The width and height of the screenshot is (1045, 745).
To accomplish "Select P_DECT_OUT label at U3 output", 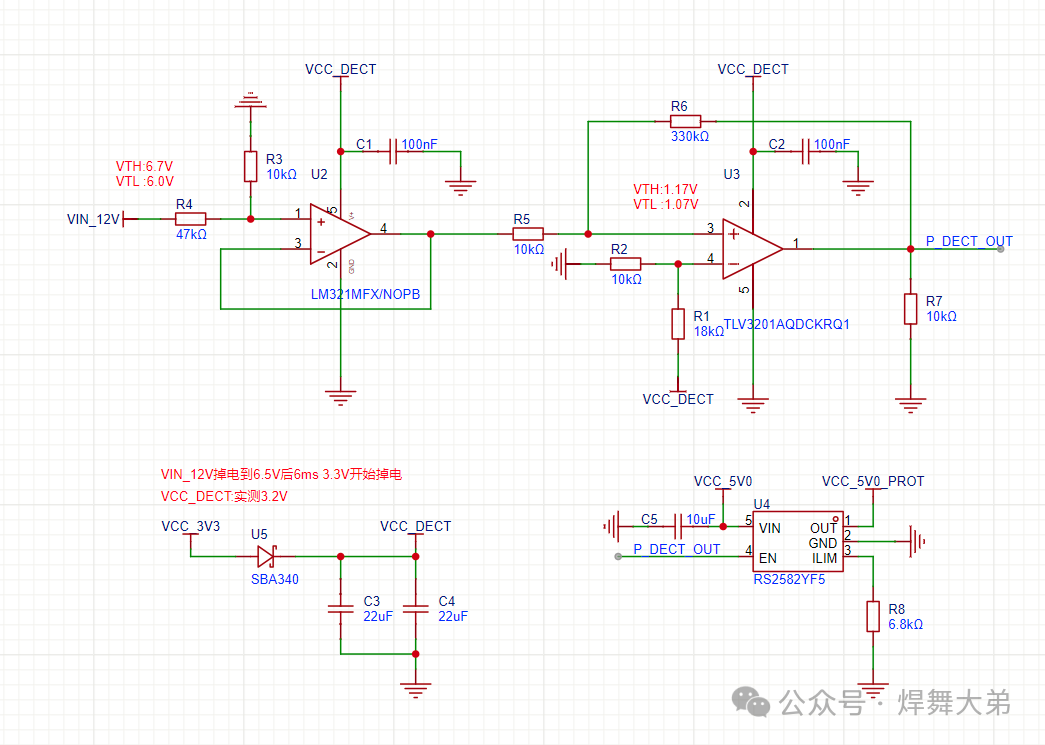I will click(969, 241).
